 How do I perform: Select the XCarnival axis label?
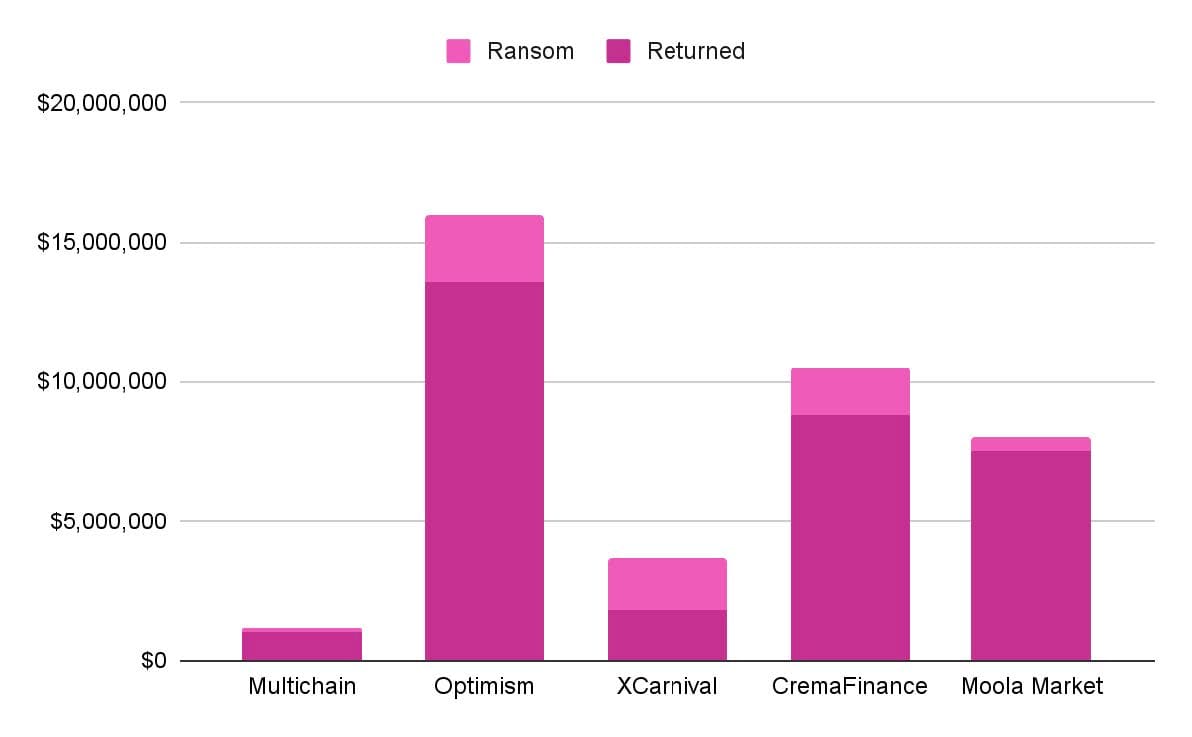point(667,687)
